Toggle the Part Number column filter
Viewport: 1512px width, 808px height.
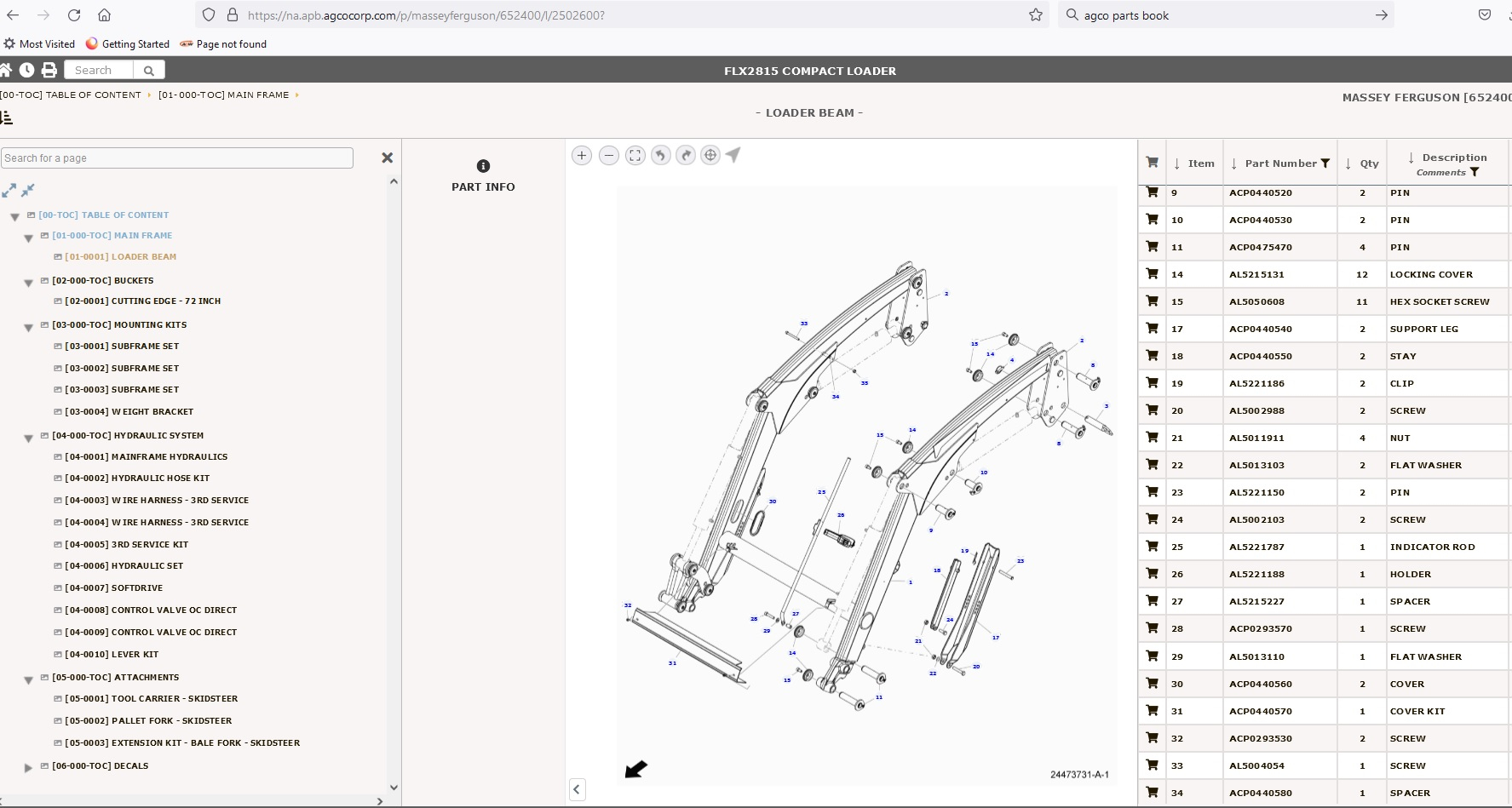[1325, 163]
